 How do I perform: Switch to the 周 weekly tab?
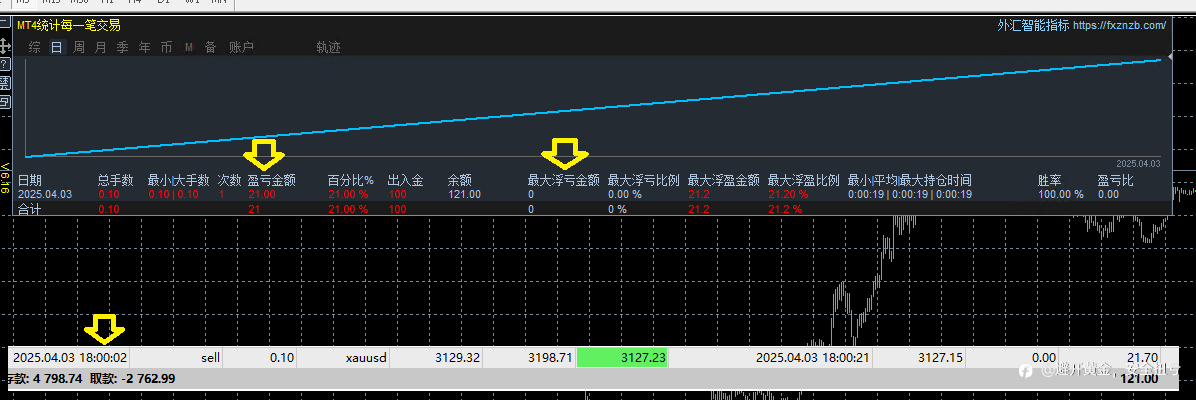point(79,47)
